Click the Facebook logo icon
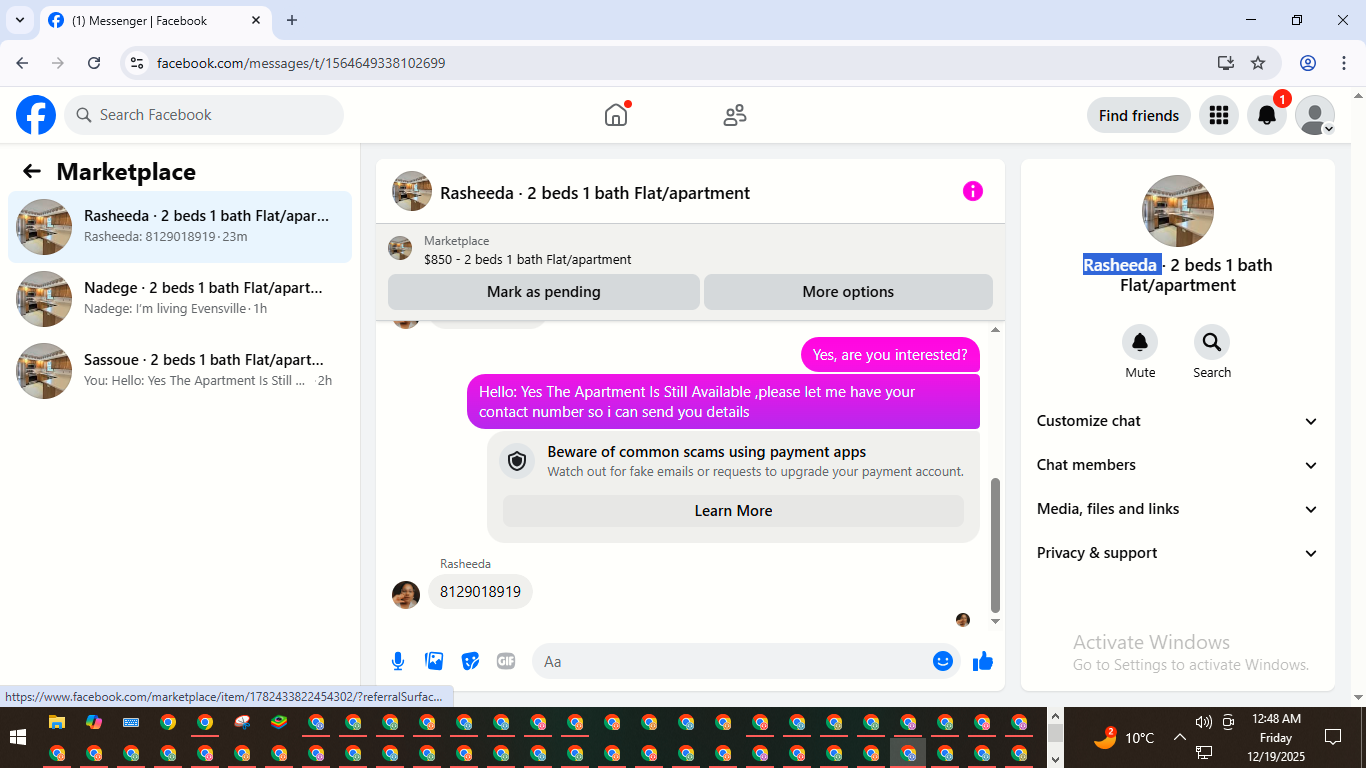Viewport: 1366px width, 768px height. click(x=36, y=115)
